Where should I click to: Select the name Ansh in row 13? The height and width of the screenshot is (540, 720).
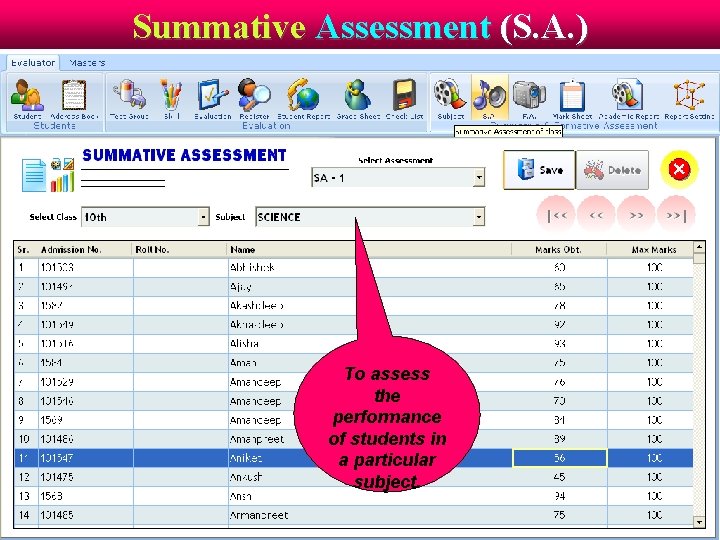241,496
